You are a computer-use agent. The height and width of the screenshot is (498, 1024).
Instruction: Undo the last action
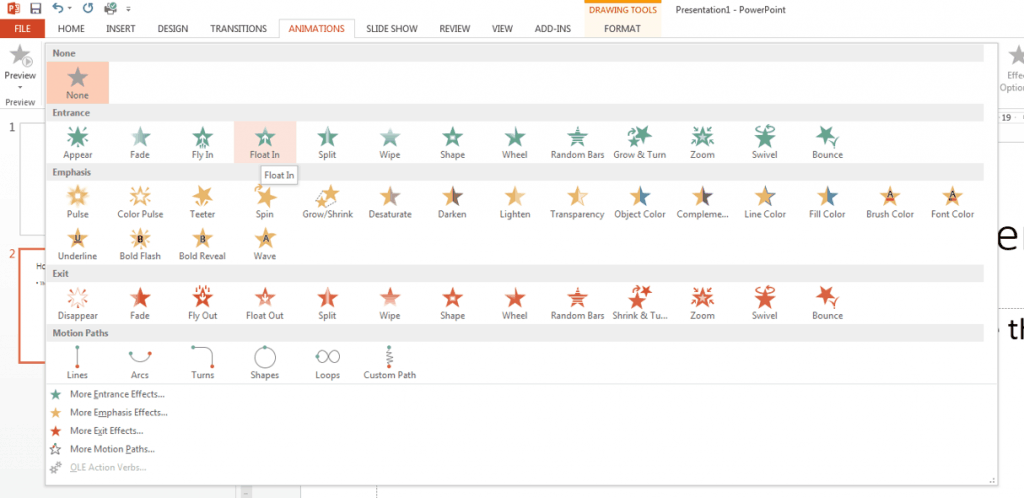[58, 9]
